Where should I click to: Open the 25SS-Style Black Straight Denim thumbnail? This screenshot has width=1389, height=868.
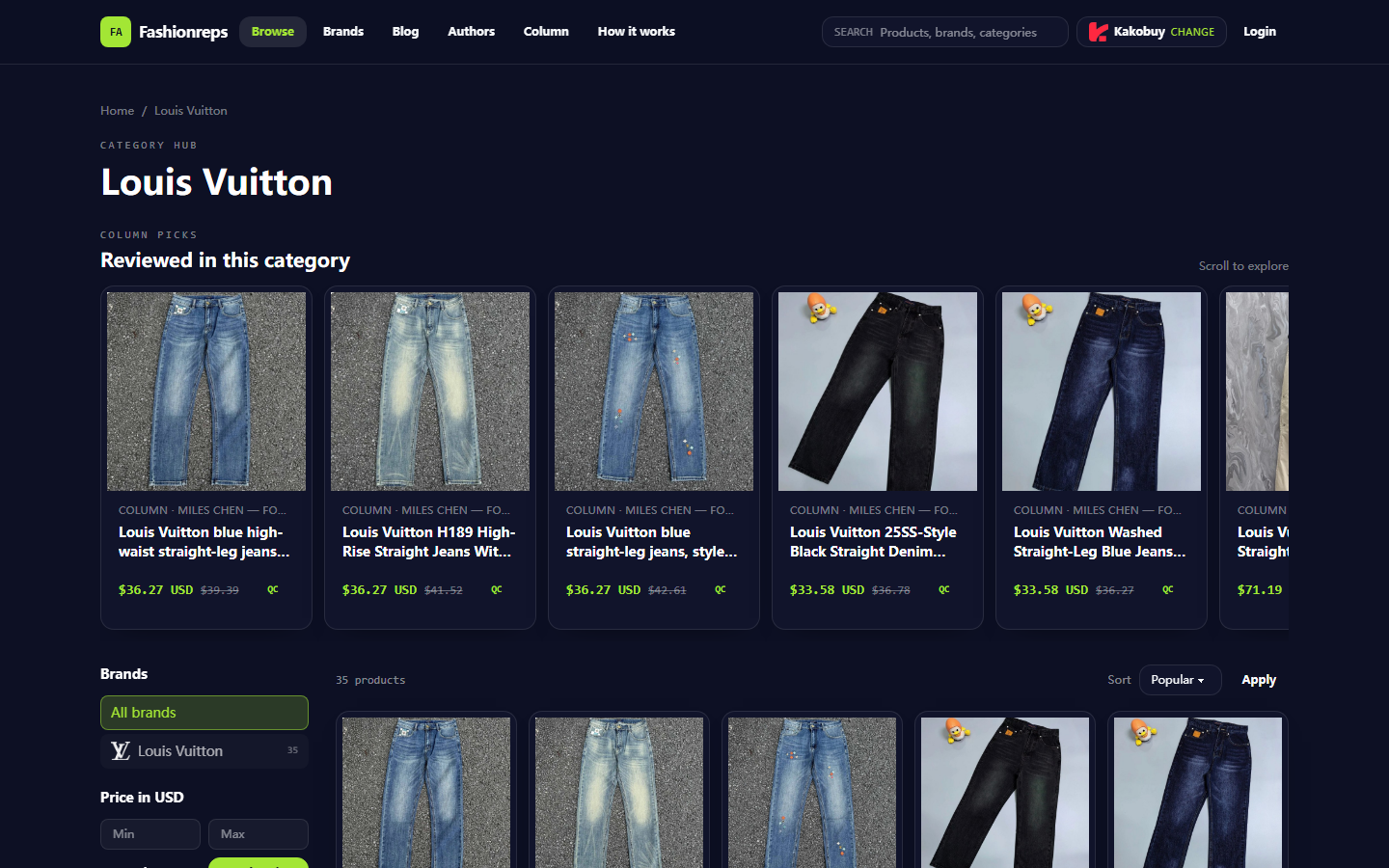(878, 392)
